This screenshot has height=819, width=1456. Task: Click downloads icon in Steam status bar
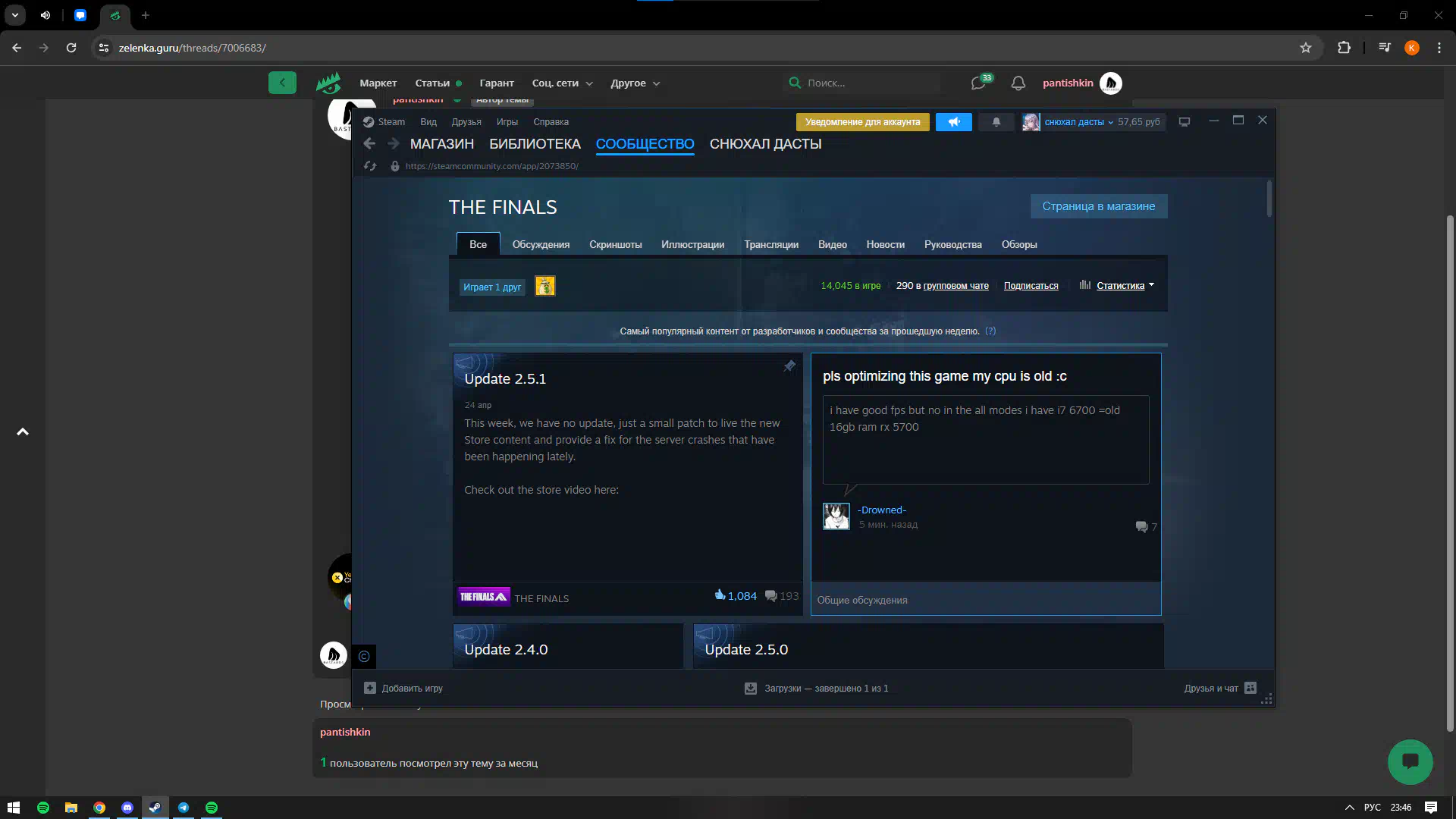click(x=751, y=689)
